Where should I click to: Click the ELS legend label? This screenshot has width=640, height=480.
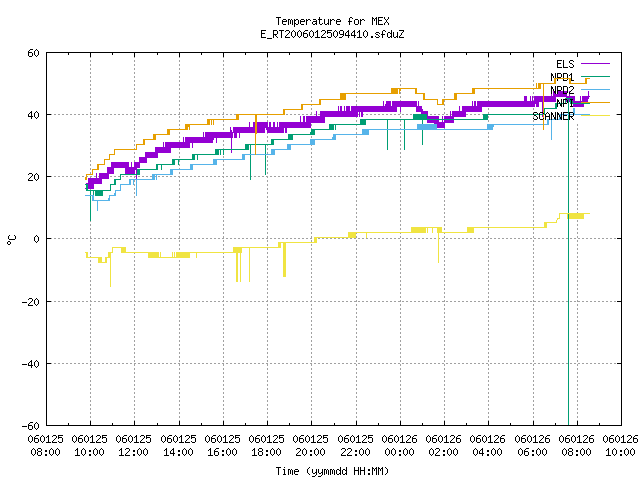point(565,64)
